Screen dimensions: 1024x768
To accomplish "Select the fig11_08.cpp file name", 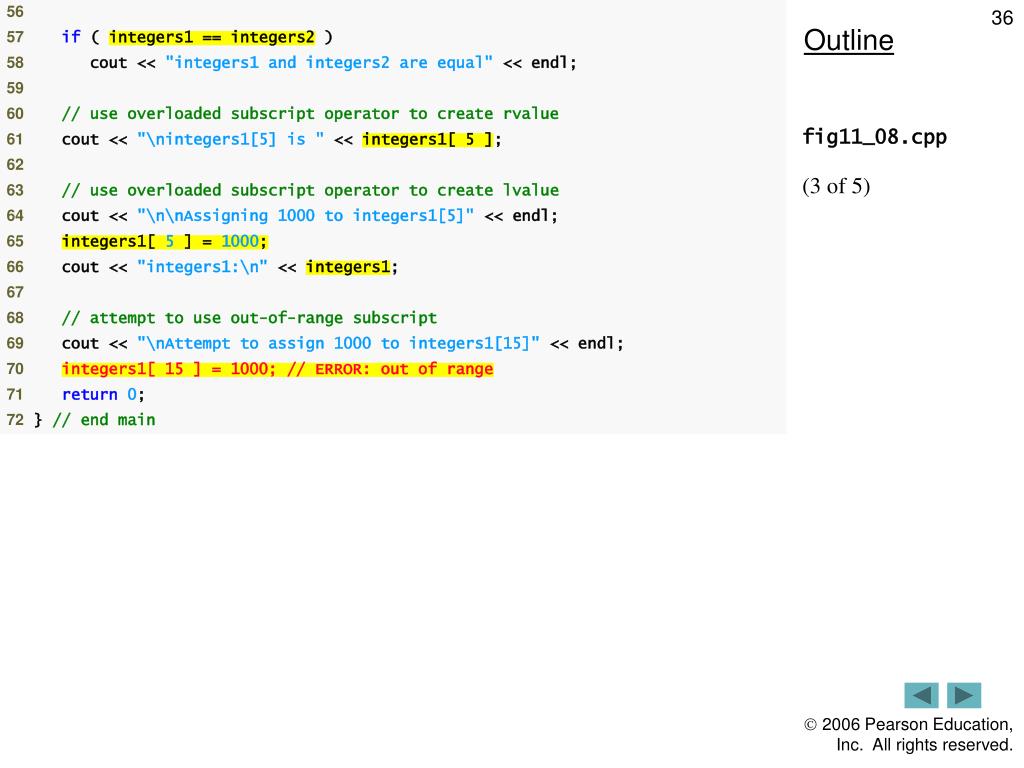I will tap(874, 137).
